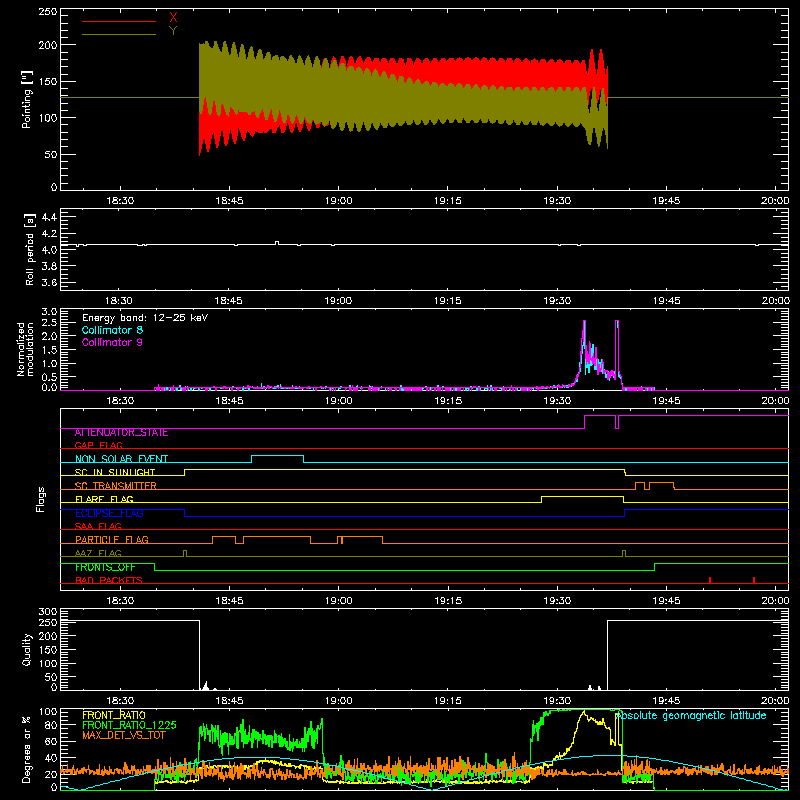The width and height of the screenshot is (800, 800).
Task: Click the orange MAX_DET_VS_TOT legend entry
Action: click(124, 735)
